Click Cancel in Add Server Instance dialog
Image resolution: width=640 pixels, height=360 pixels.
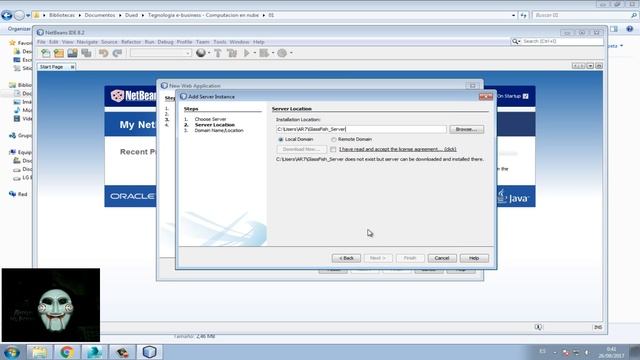(442, 258)
